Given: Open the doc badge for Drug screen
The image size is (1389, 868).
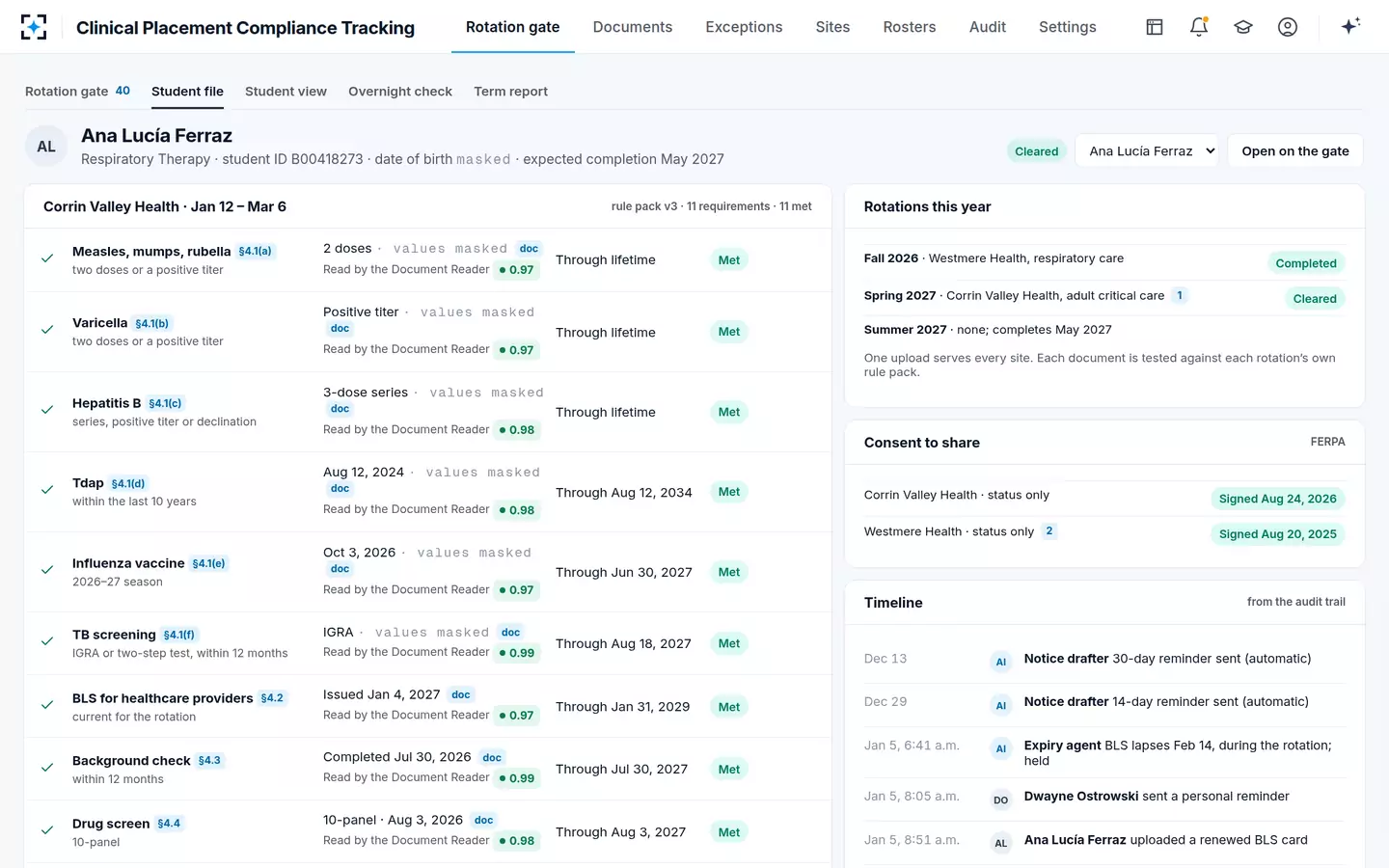Looking at the screenshot, I should click(483, 821).
